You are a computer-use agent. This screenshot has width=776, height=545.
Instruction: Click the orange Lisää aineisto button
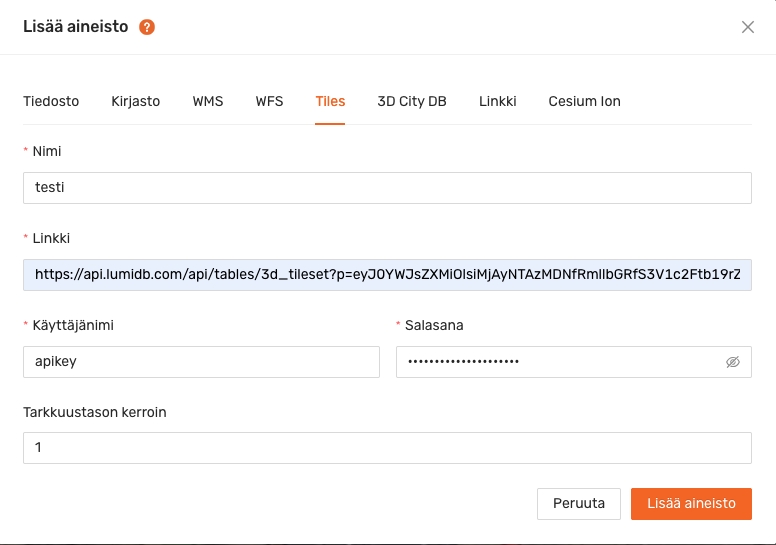[691, 504]
